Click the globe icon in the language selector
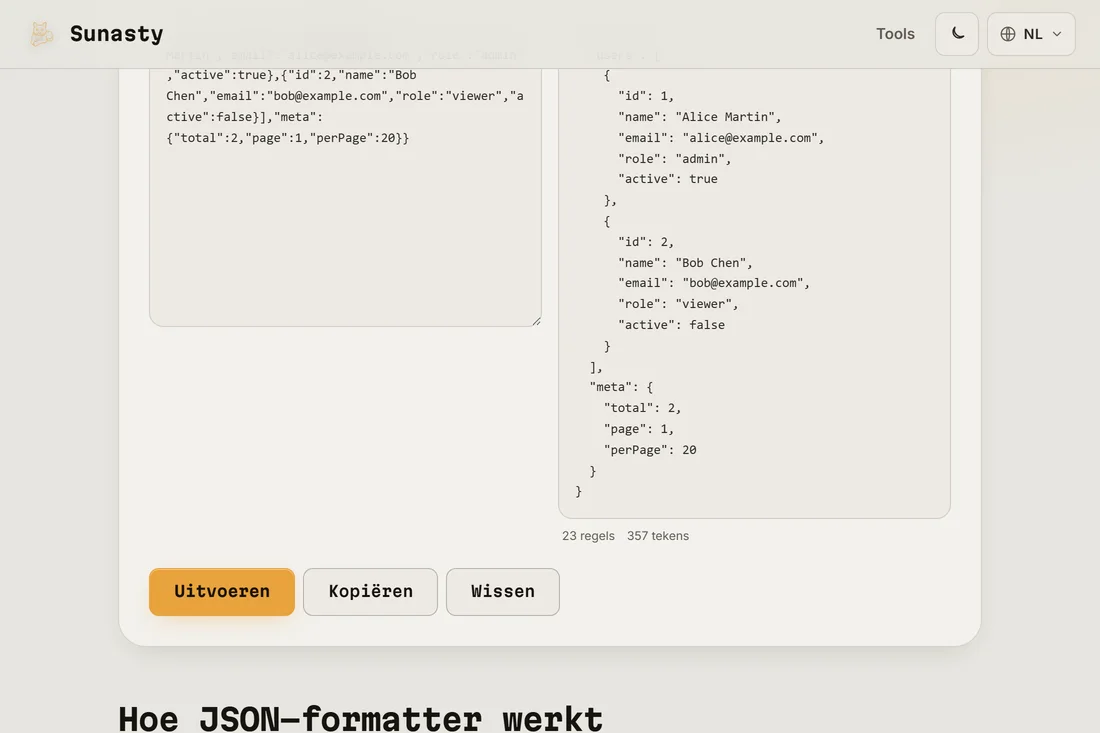1100x733 pixels. 1007,34
